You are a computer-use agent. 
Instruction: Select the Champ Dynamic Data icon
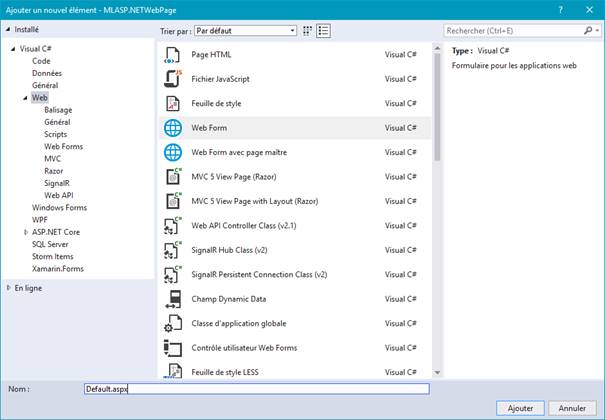[x=173, y=299]
